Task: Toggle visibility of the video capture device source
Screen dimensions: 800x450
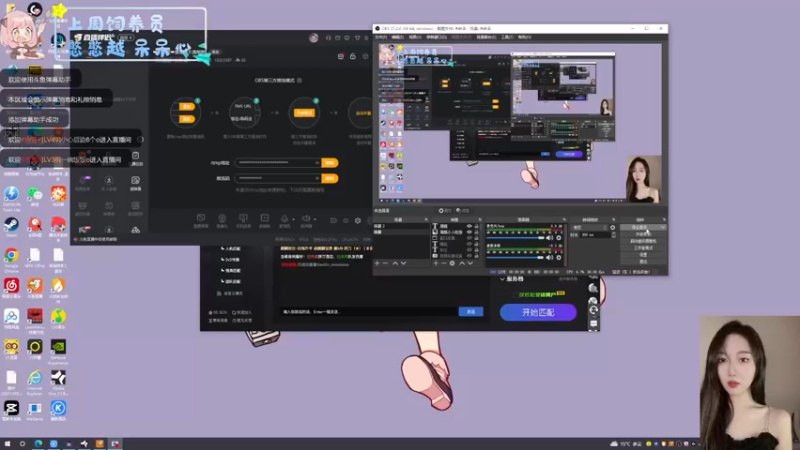Action: coord(469,256)
